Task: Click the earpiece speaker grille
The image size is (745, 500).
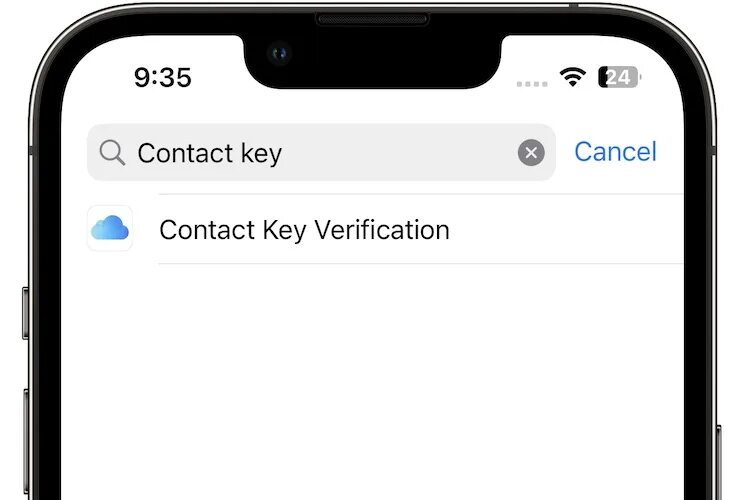Action: (x=372, y=19)
